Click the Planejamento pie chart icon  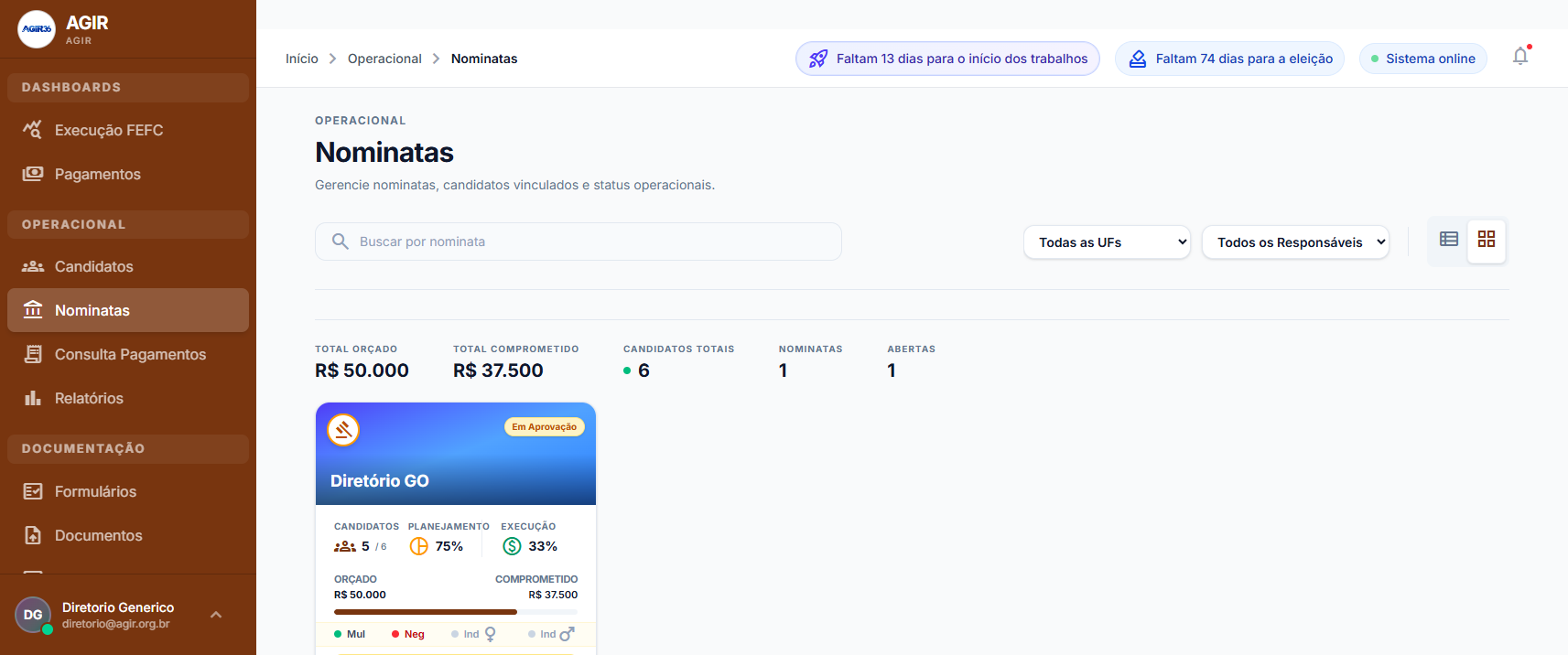point(418,546)
